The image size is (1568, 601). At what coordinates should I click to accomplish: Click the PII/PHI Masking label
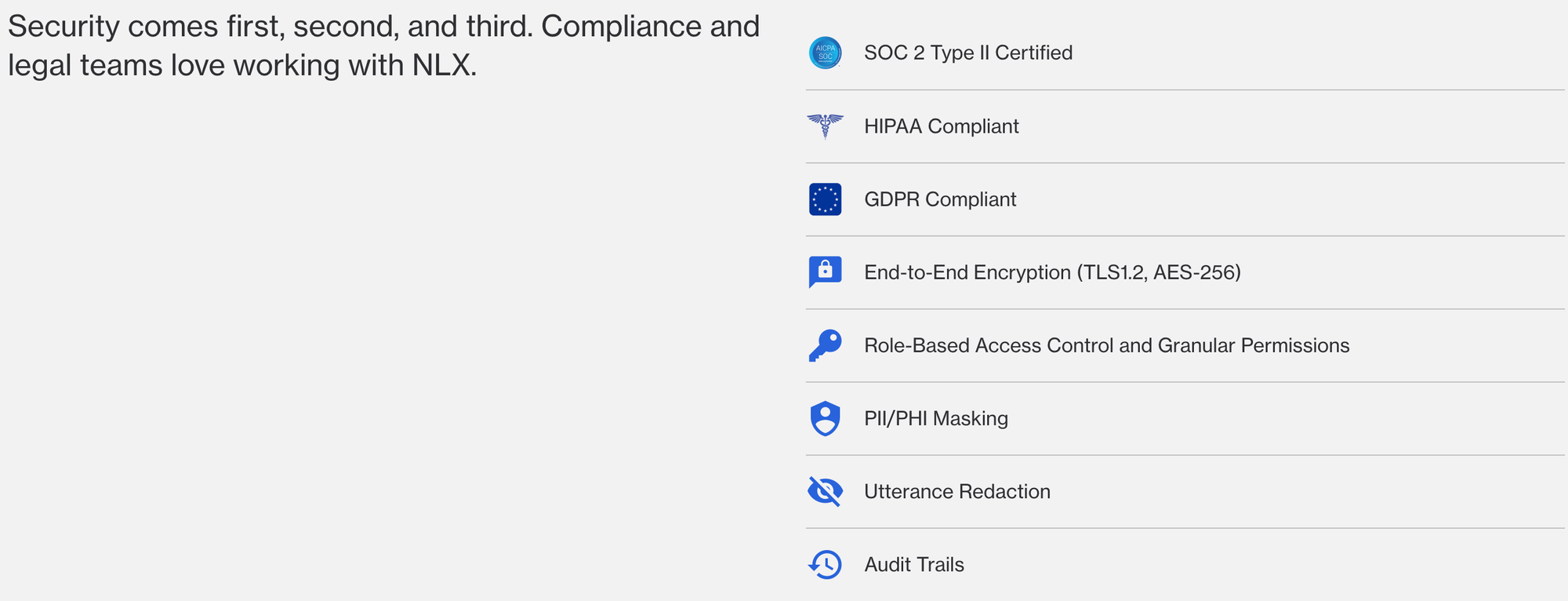coord(935,418)
